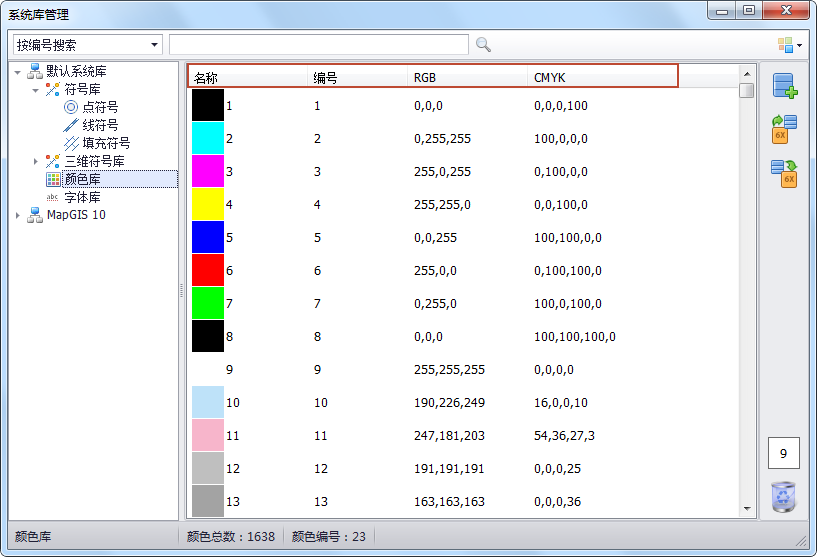
Task: Sort by the CMYK column header
Action: point(600,77)
